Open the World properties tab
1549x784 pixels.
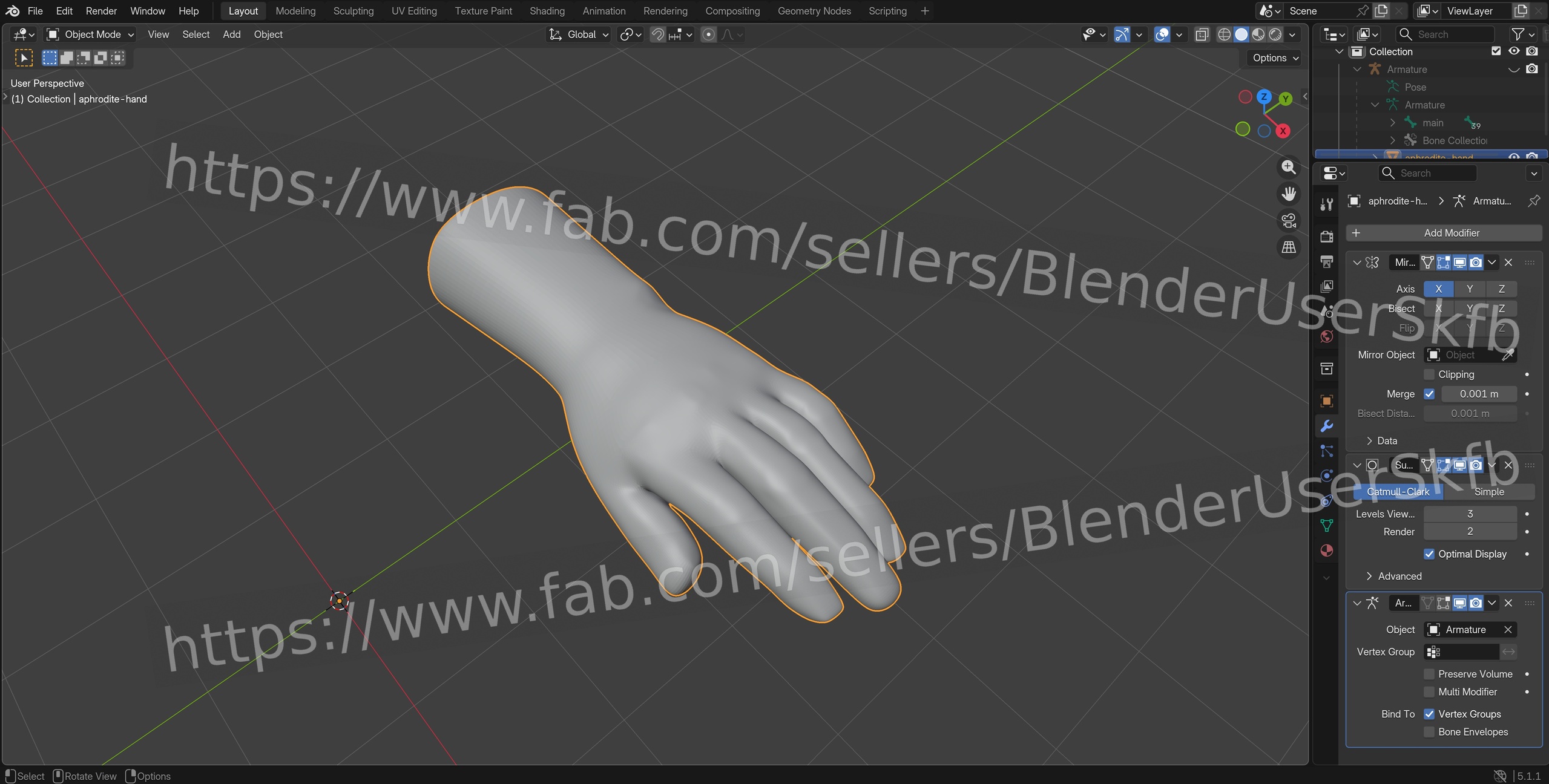1327,336
